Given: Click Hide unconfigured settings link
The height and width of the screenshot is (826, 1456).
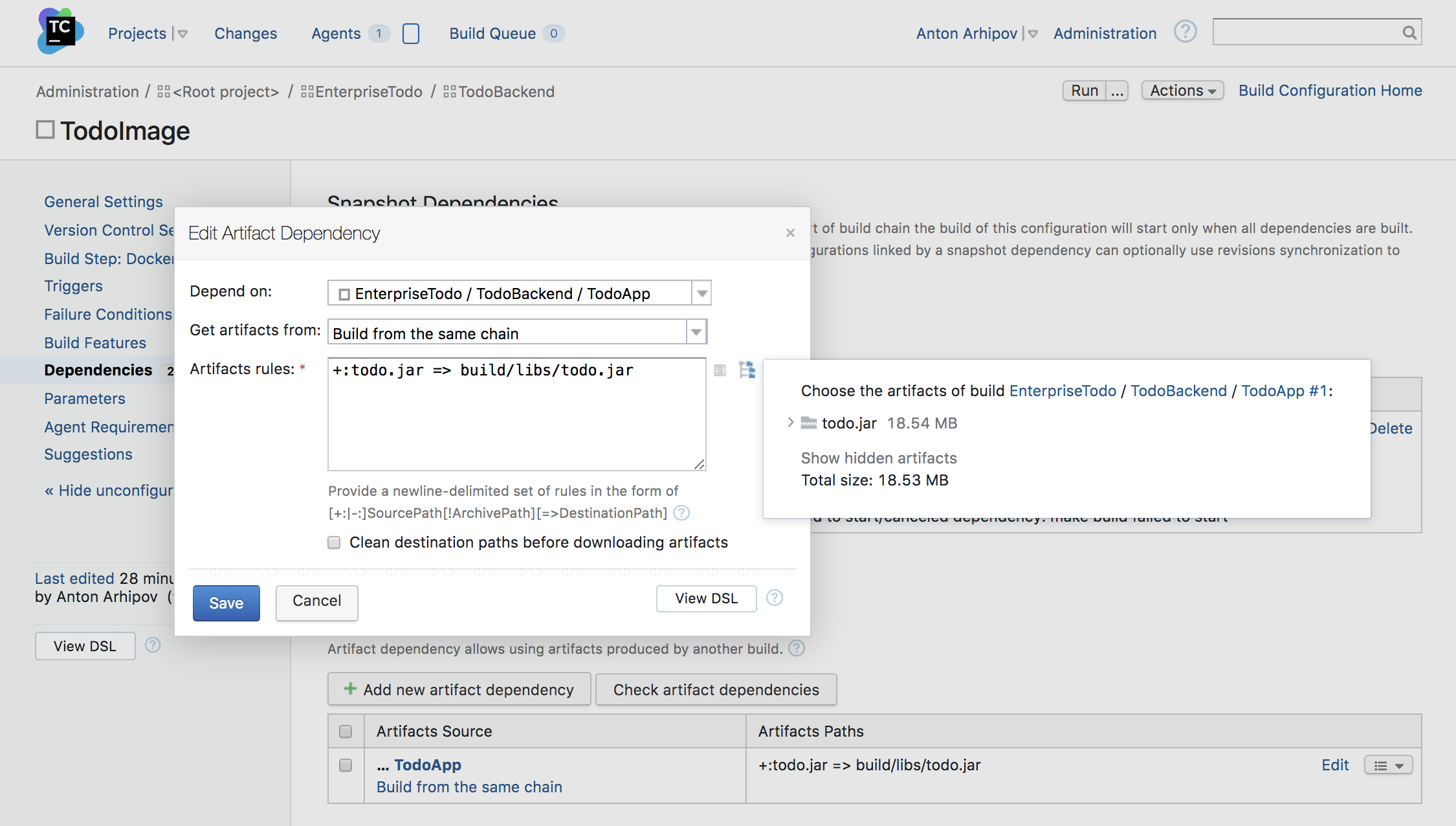Looking at the screenshot, I should [x=109, y=491].
